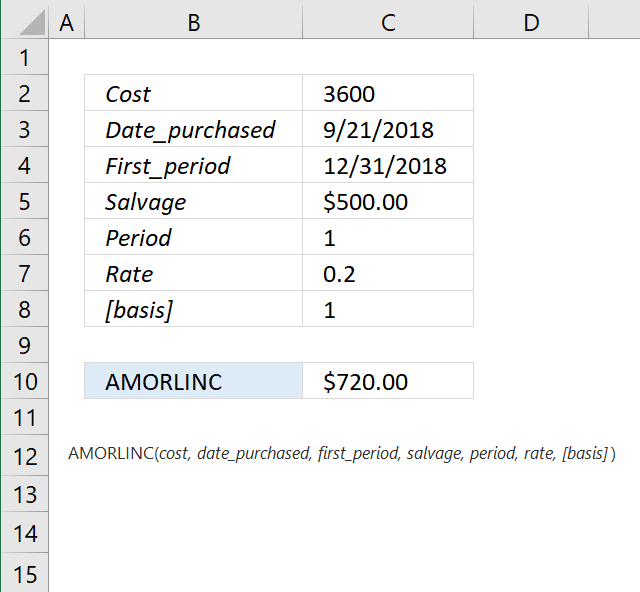
Task: Select row 6 header
Action: (x=24, y=237)
